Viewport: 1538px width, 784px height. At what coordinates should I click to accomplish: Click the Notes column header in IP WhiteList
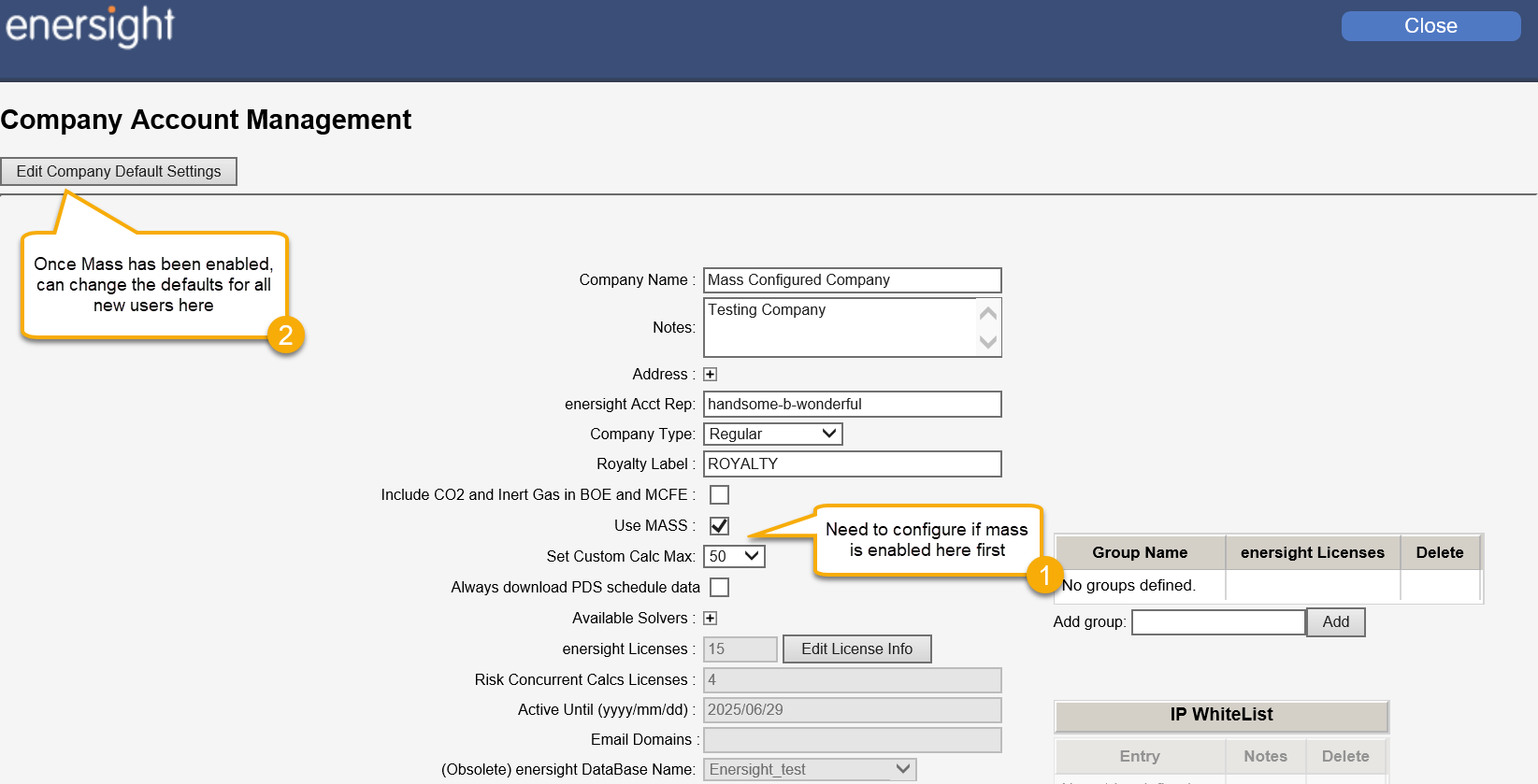[1265, 757]
